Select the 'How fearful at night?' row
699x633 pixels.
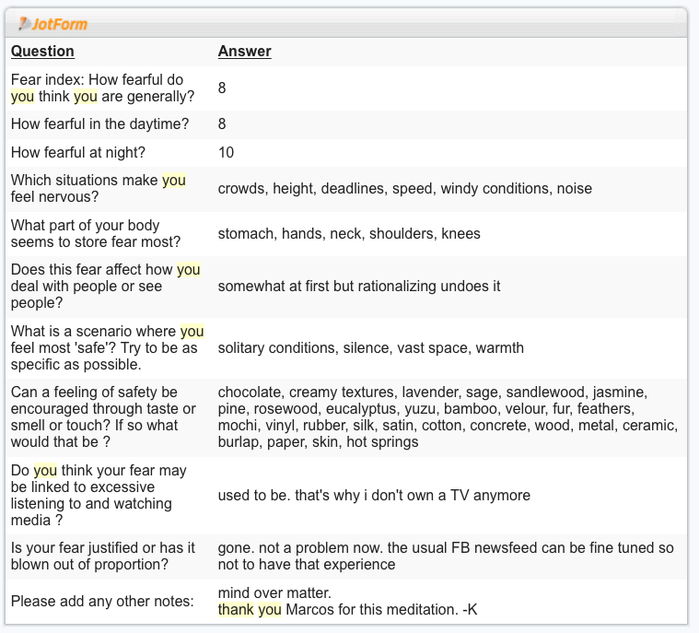[x=346, y=152]
